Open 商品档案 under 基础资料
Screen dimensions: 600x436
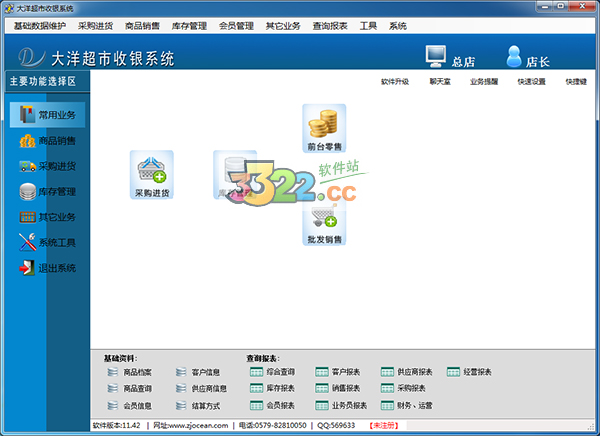coord(130,372)
